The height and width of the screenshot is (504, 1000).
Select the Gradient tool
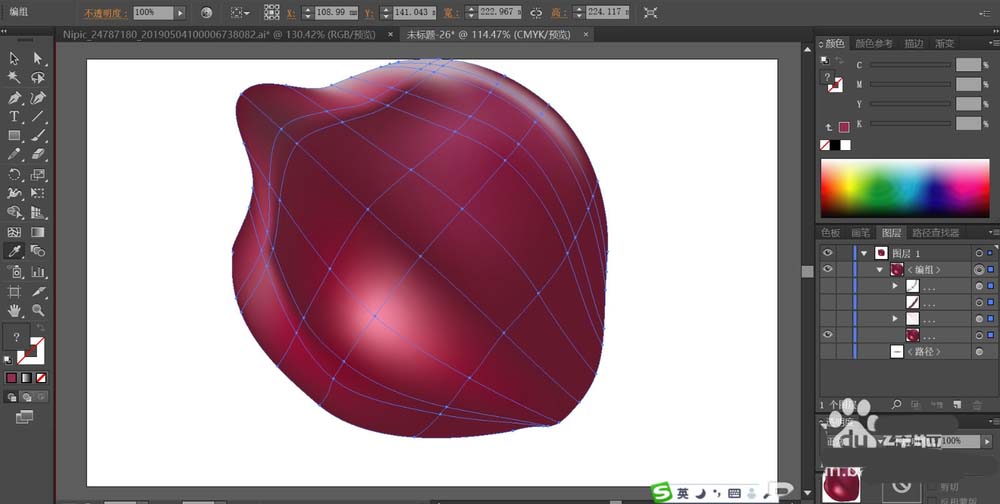point(38,232)
